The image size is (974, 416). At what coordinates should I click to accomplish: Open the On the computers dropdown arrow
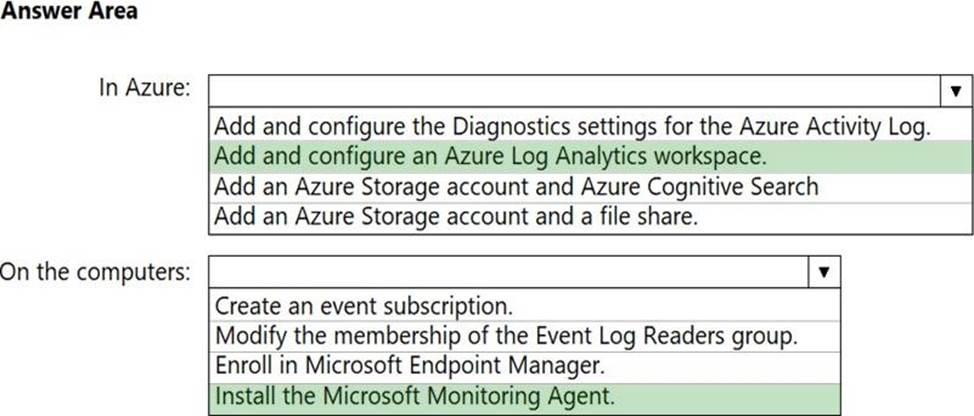(x=824, y=272)
